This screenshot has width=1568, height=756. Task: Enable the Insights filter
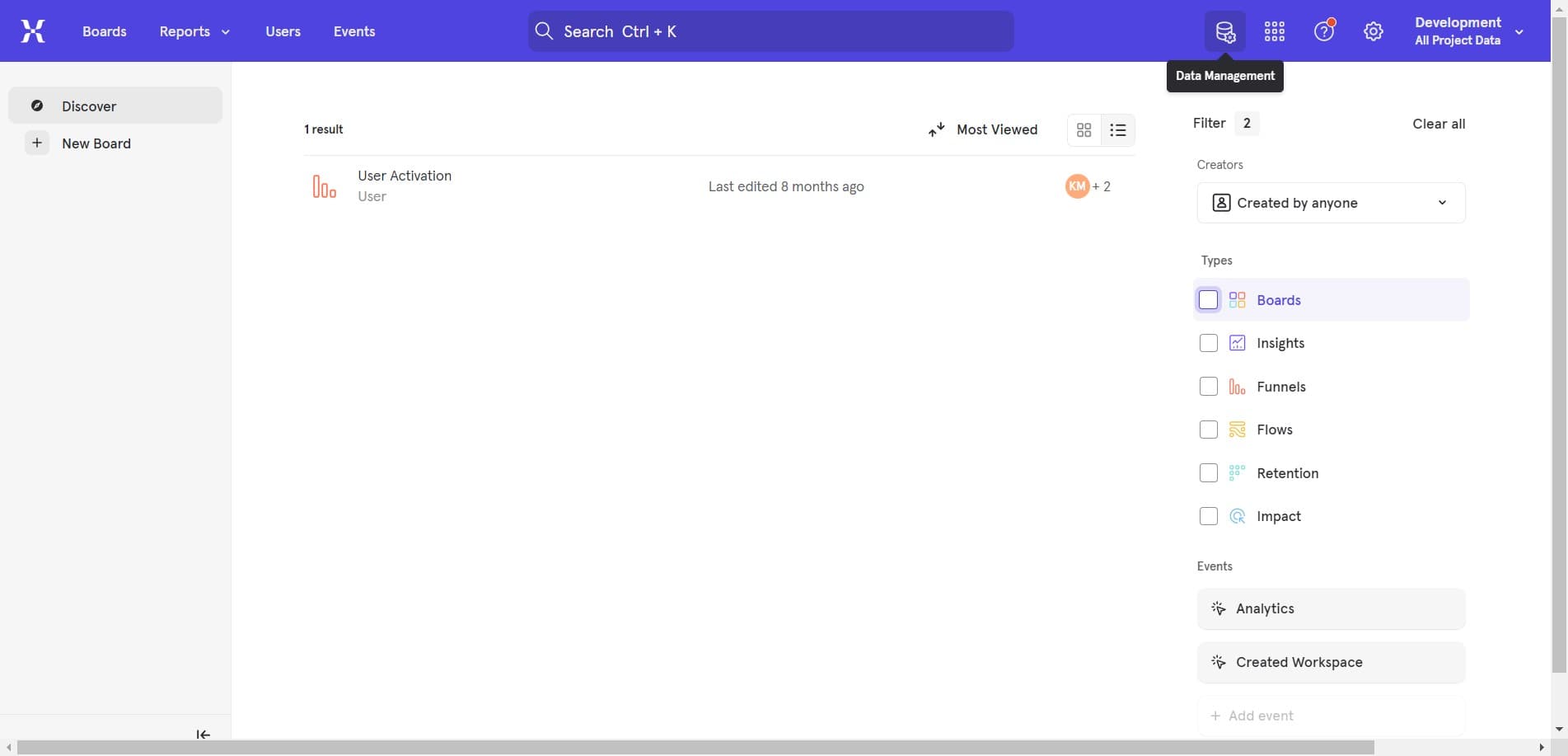coord(1208,342)
